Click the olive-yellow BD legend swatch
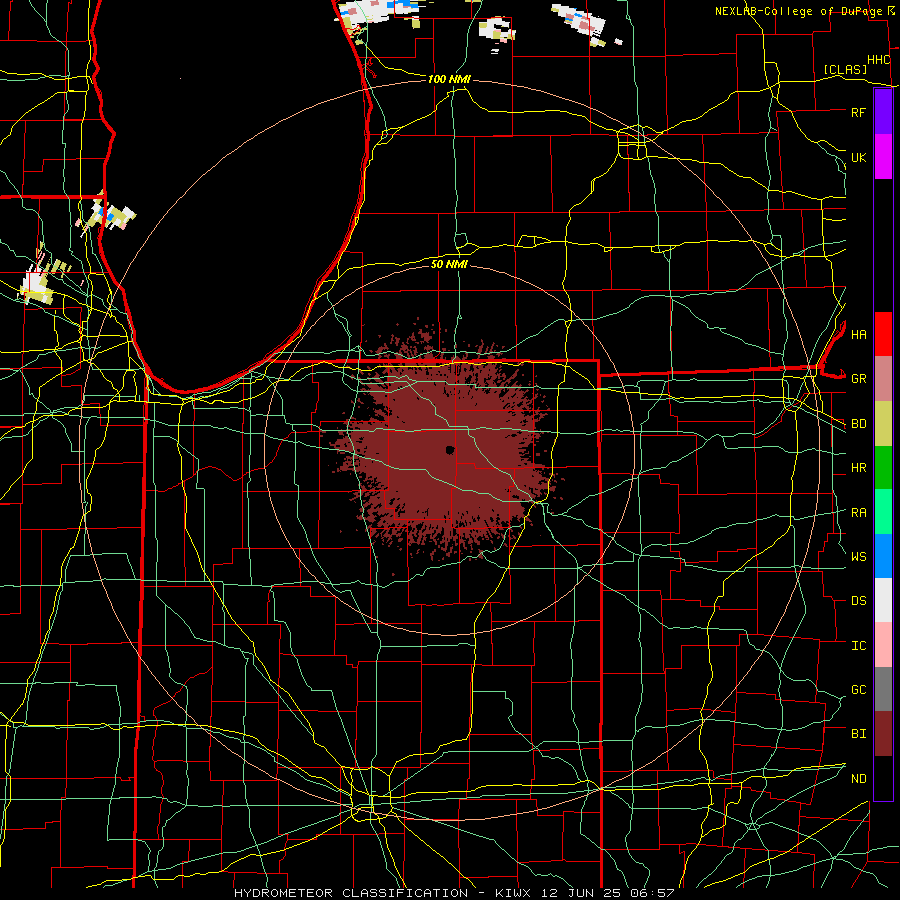 883,424
